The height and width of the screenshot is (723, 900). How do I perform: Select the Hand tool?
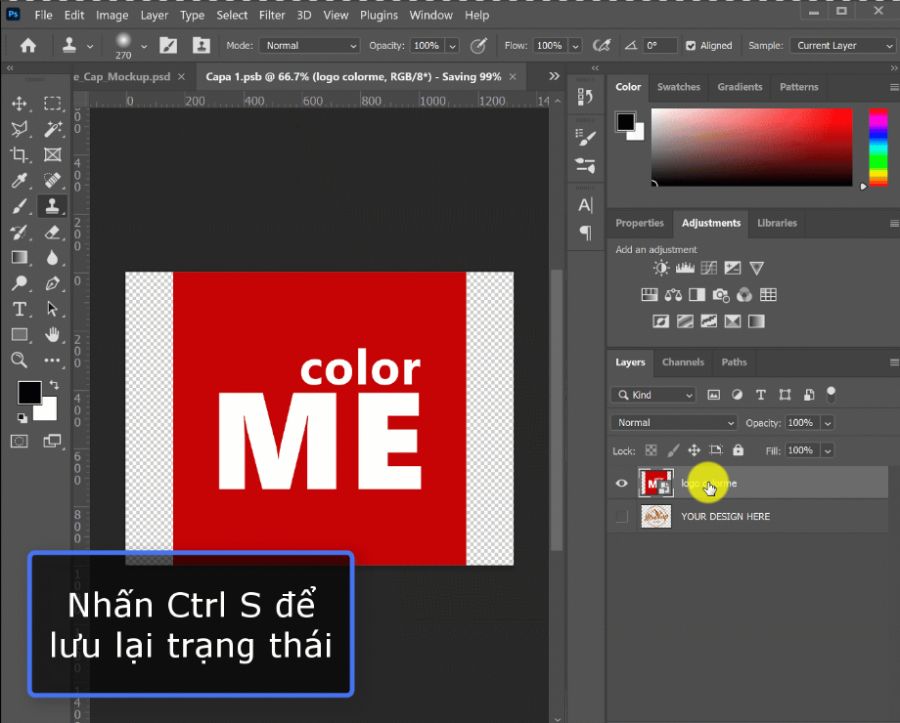tap(52, 334)
